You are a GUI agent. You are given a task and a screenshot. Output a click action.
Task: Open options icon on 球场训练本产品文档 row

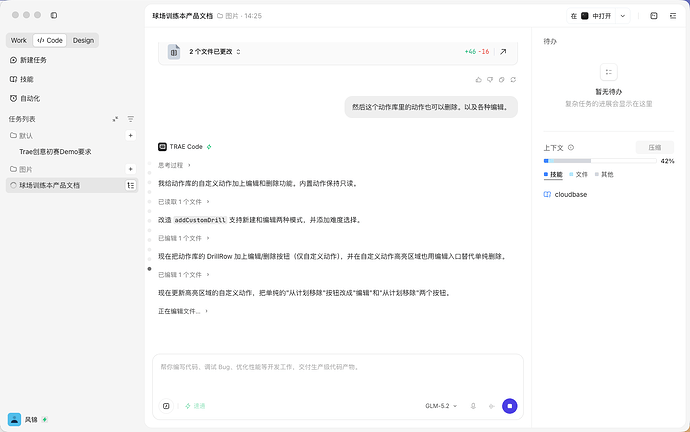pos(131,186)
